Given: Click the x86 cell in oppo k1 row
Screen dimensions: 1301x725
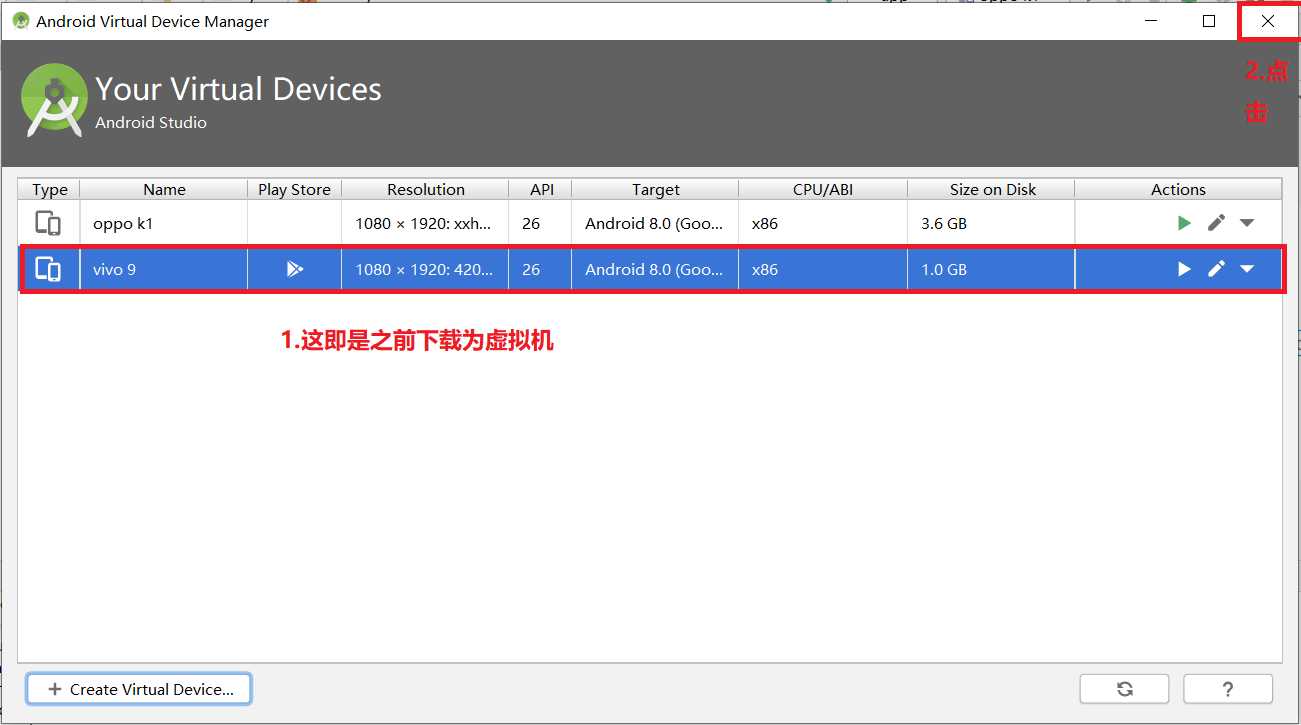Looking at the screenshot, I should [x=823, y=223].
